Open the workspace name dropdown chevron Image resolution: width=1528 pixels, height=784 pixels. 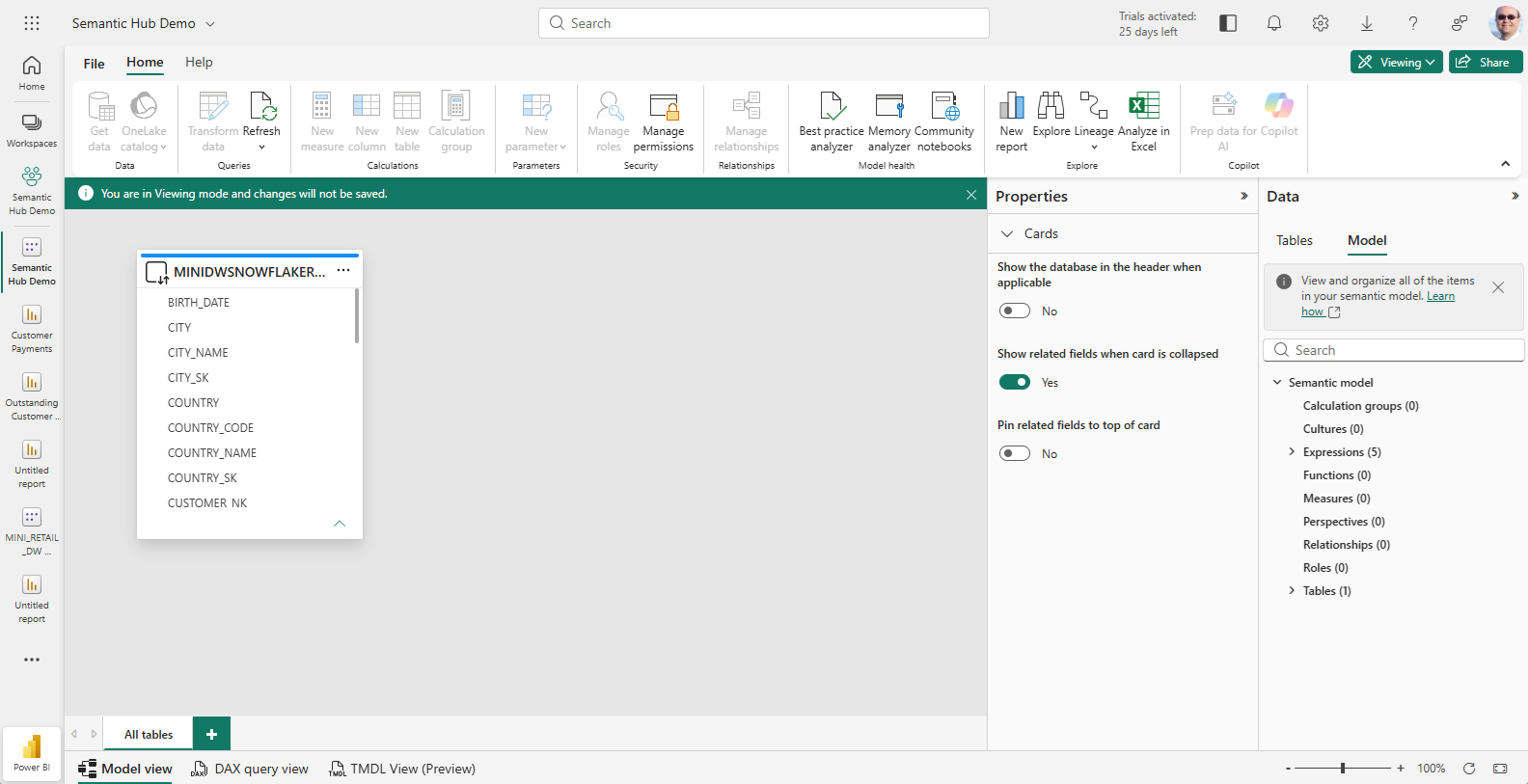[x=210, y=24]
